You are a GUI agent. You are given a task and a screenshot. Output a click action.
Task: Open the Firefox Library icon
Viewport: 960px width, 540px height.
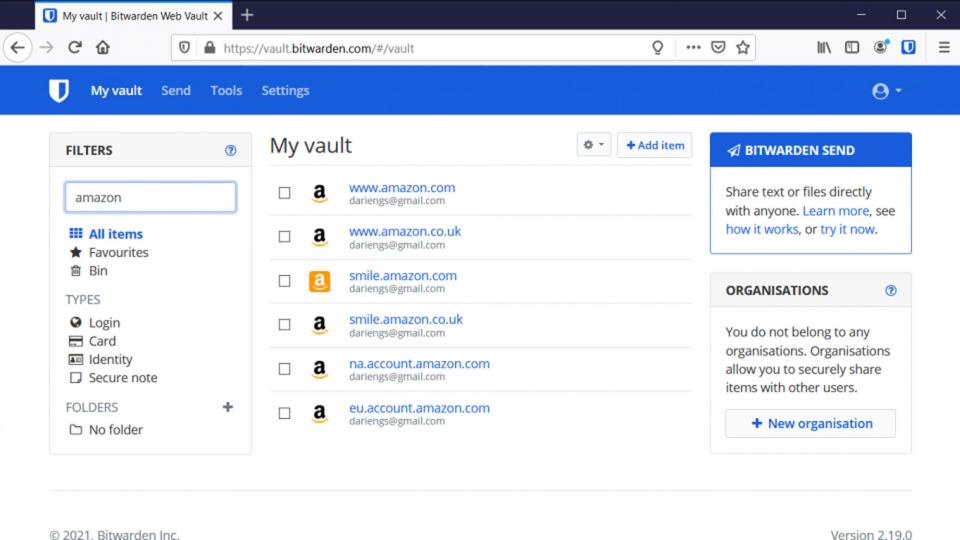[x=824, y=47]
